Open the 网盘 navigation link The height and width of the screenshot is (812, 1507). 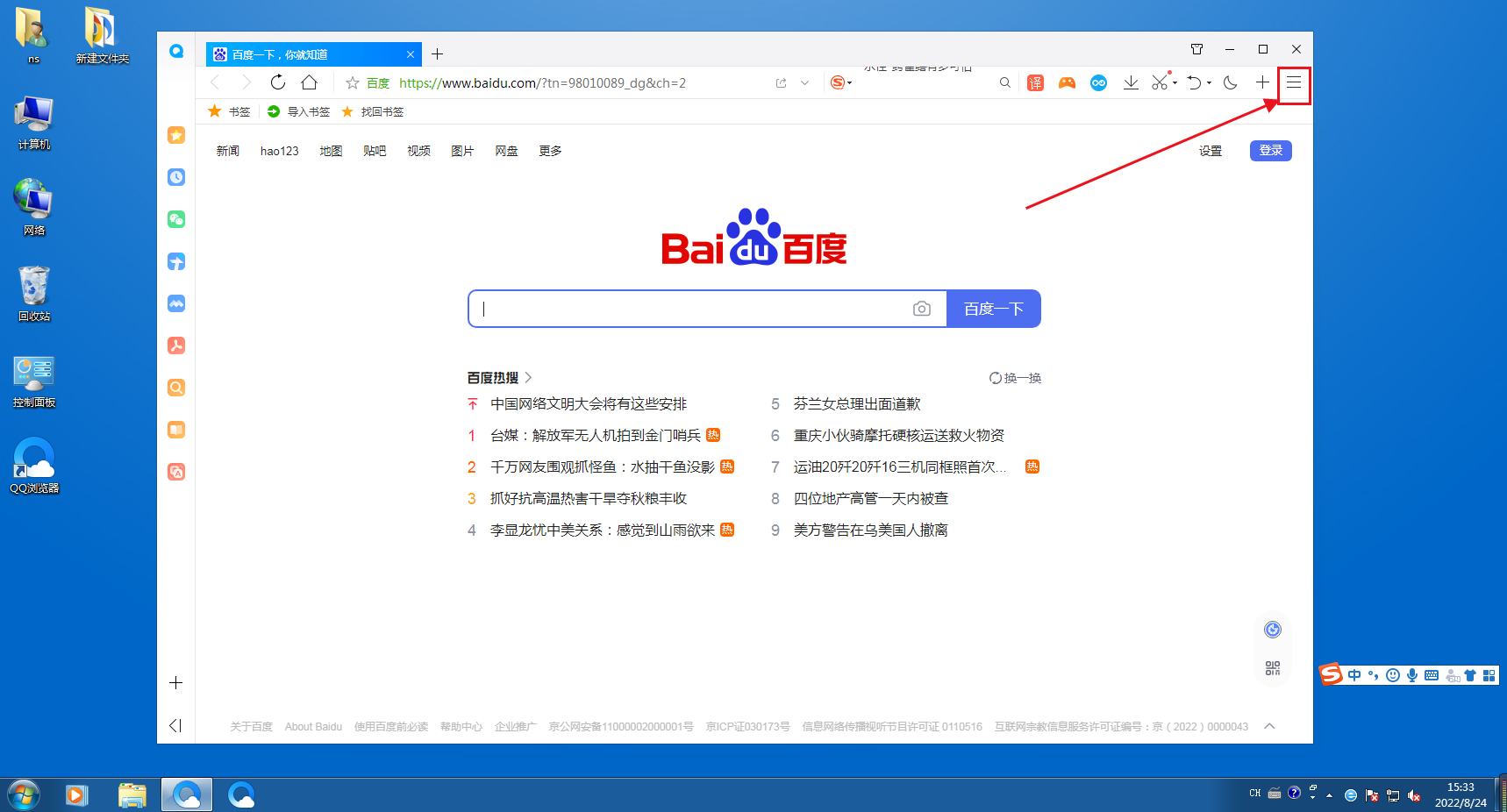pos(506,151)
